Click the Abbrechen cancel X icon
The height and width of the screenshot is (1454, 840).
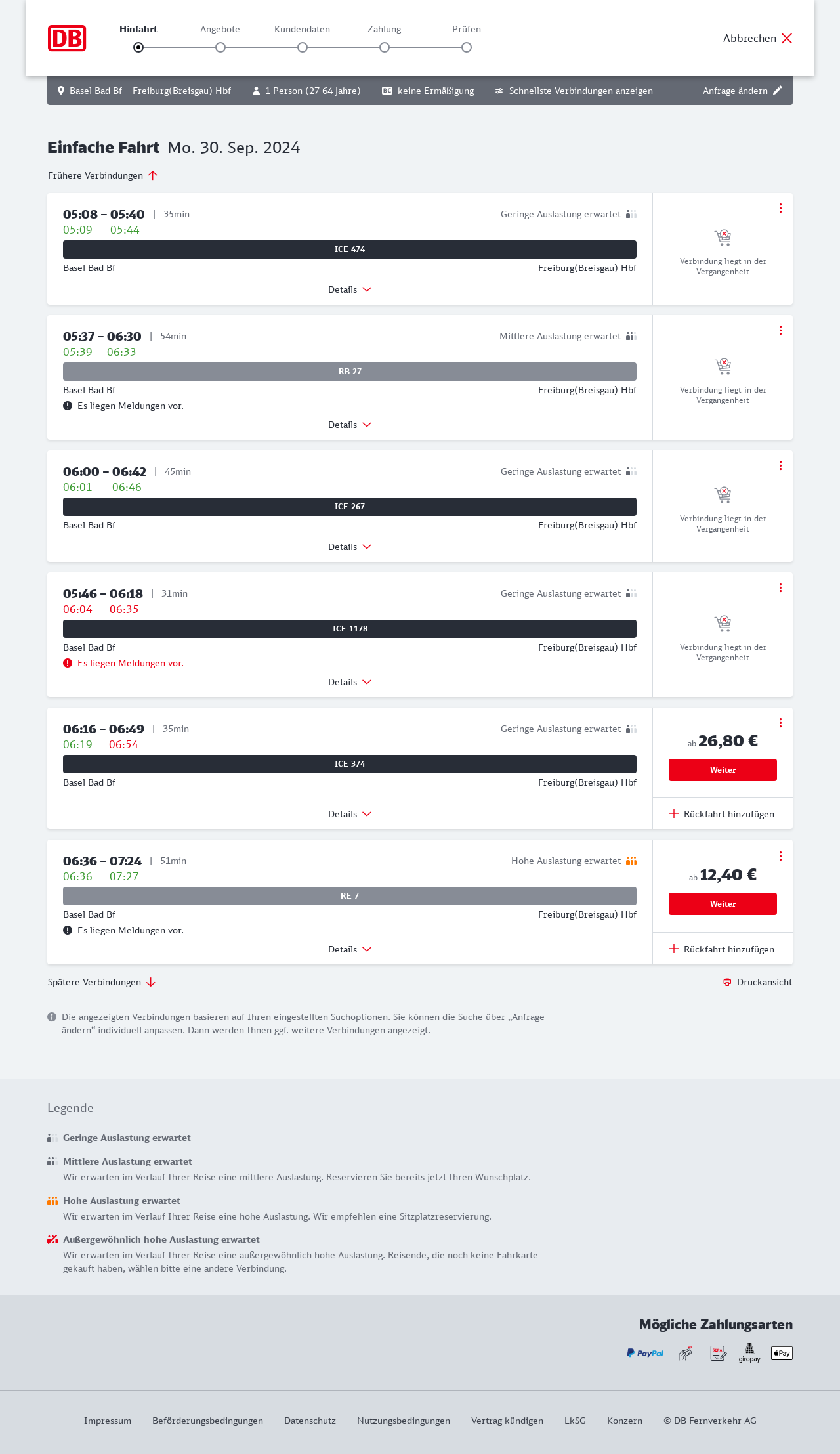[787, 38]
